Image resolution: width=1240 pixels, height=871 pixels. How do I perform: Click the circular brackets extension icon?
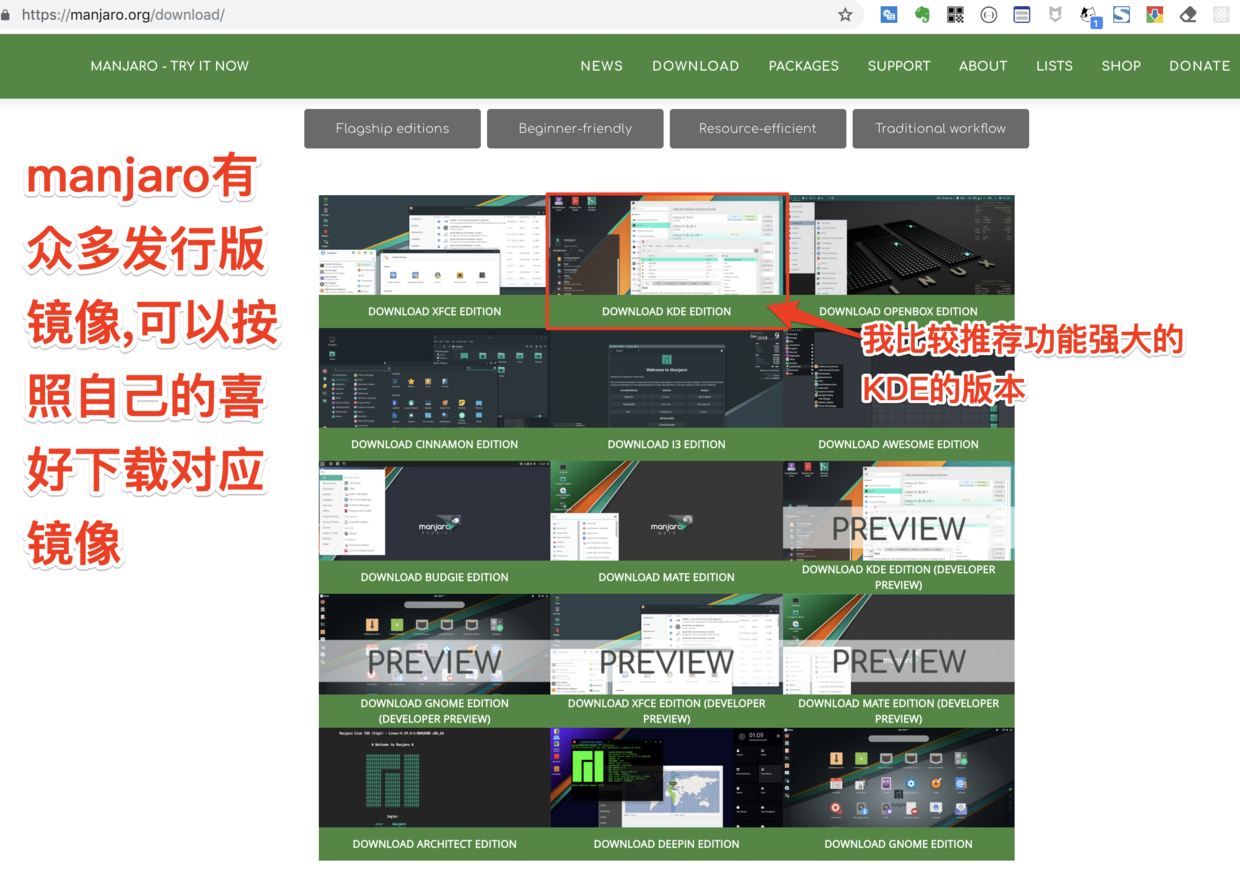pyautogui.click(x=988, y=15)
